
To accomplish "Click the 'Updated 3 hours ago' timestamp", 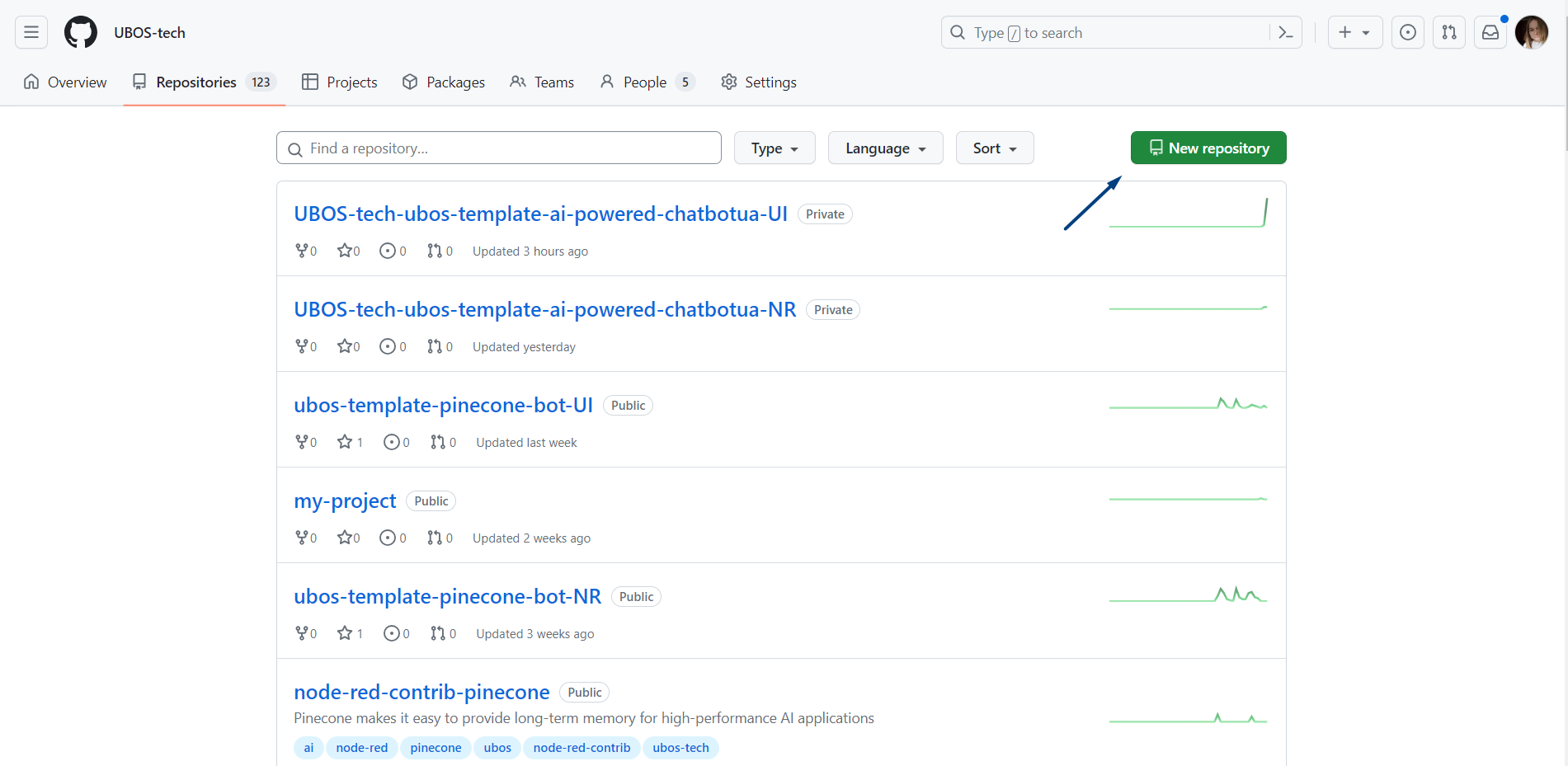I will [x=530, y=251].
